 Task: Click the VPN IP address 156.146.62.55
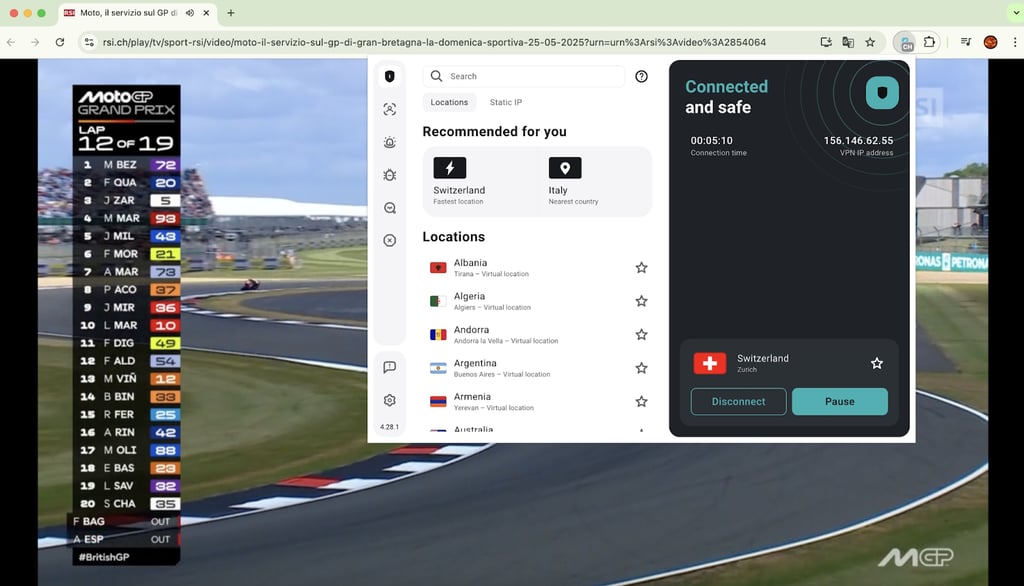(858, 140)
